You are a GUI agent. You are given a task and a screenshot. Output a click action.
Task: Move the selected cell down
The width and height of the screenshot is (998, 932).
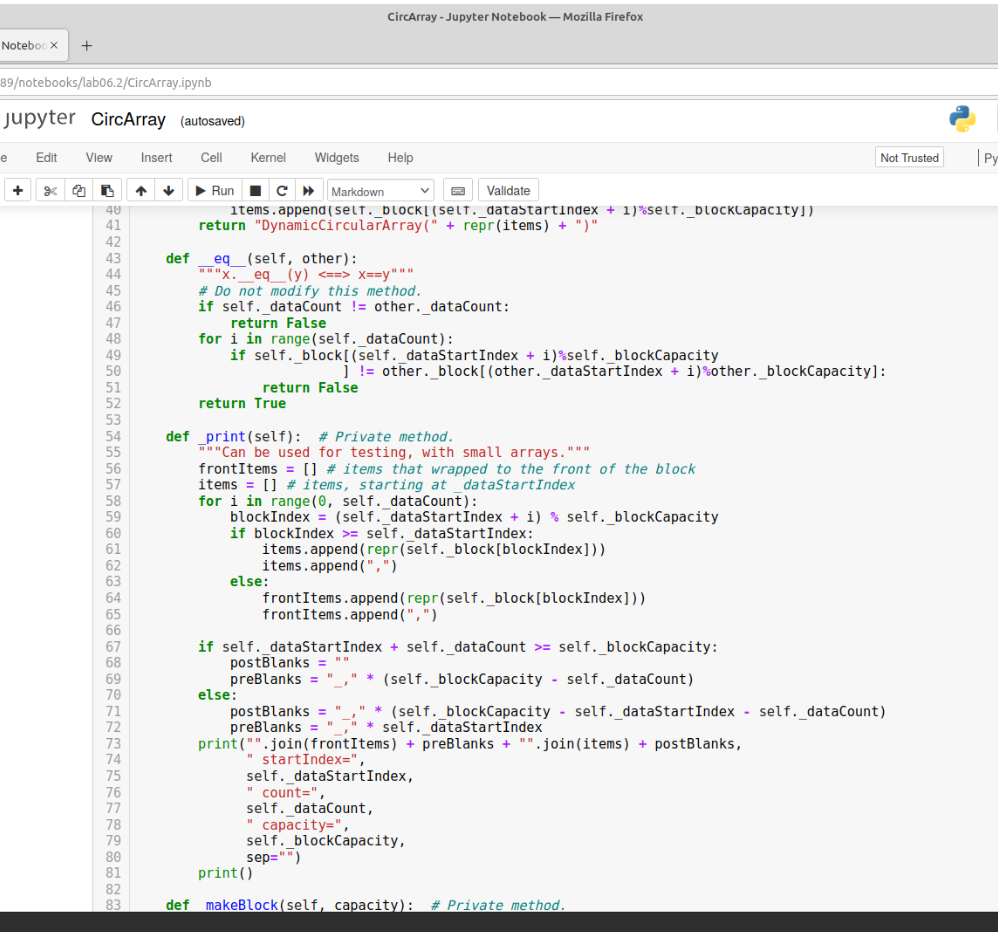(x=167, y=190)
